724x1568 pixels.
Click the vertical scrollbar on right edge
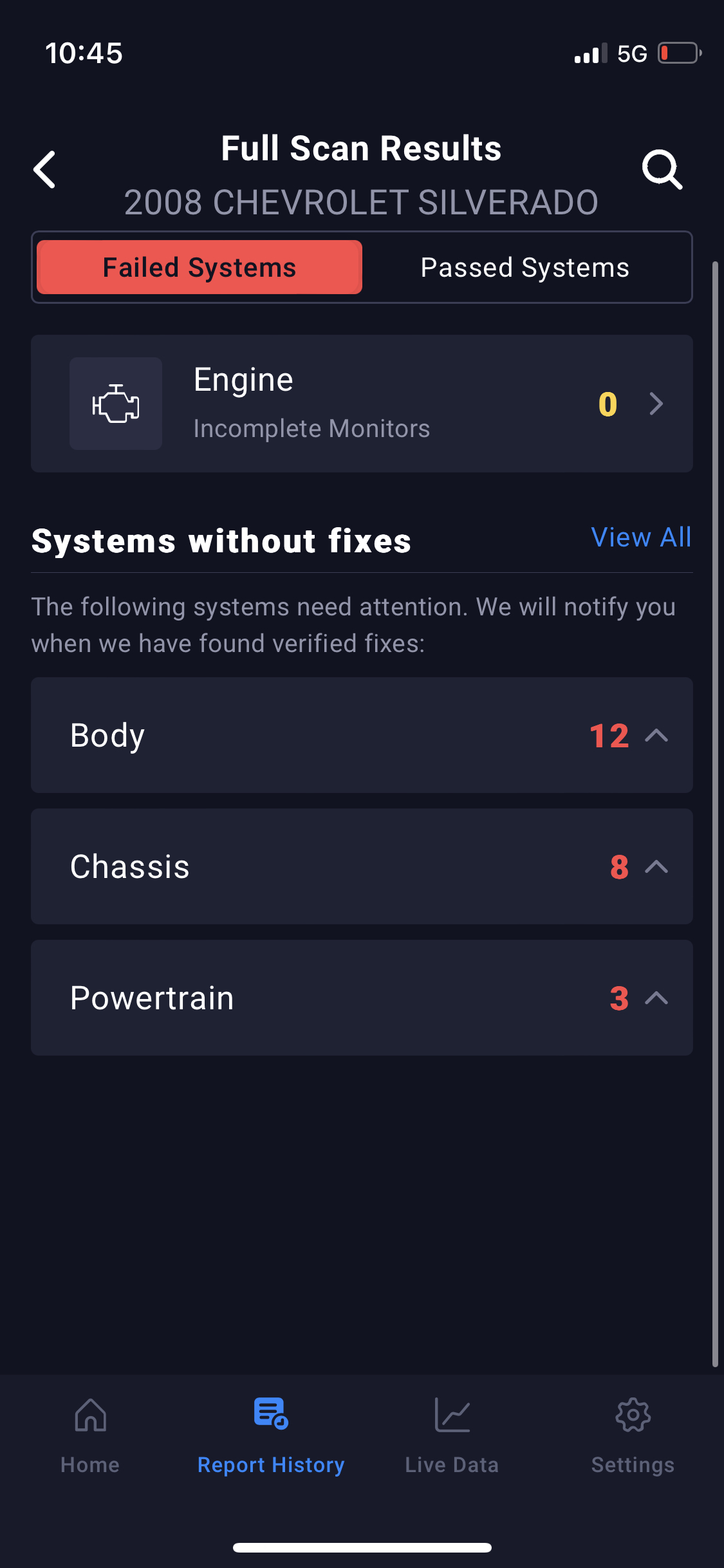715,811
